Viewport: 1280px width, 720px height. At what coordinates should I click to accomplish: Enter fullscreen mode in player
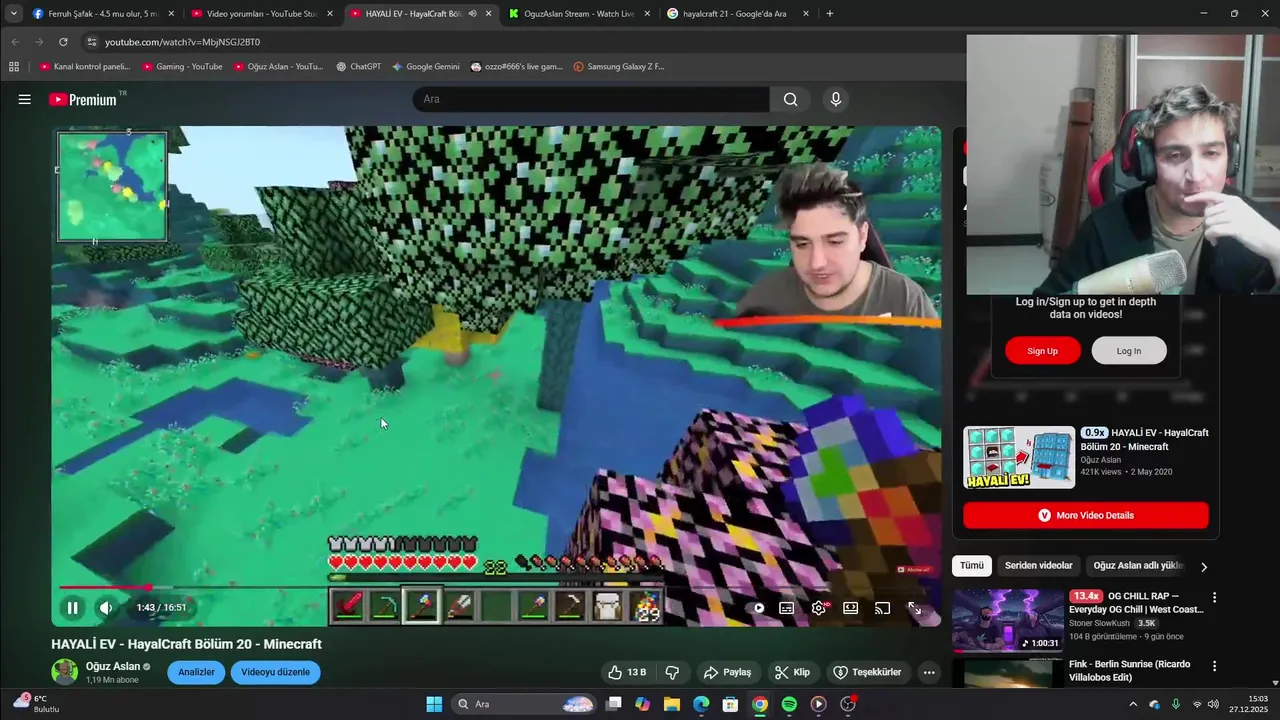(914, 607)
